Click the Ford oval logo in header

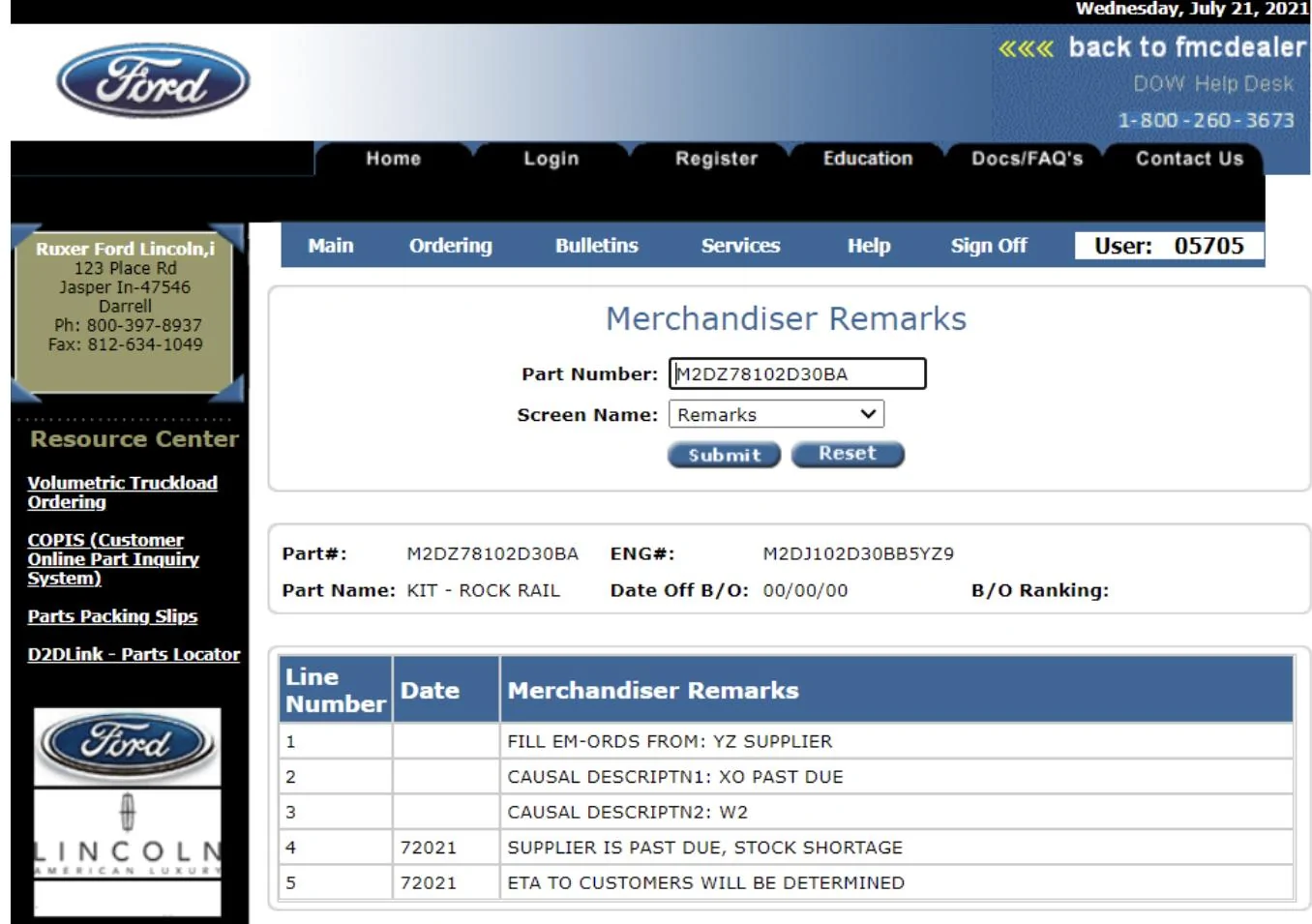coord(153,80)
